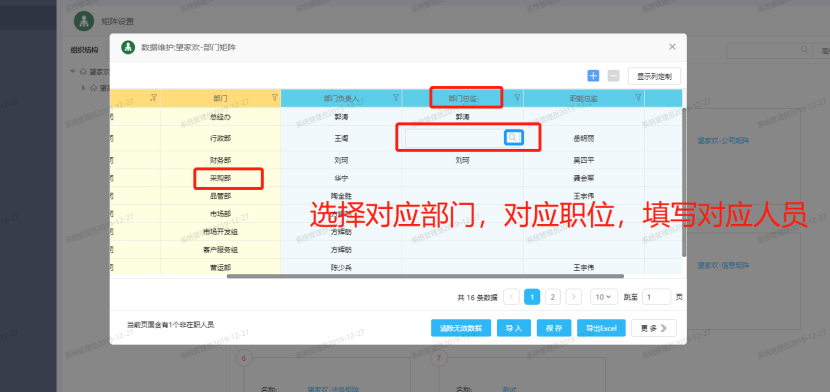Close the 数据维护 dialog with the X
The image size is (830, 392).
672,47
